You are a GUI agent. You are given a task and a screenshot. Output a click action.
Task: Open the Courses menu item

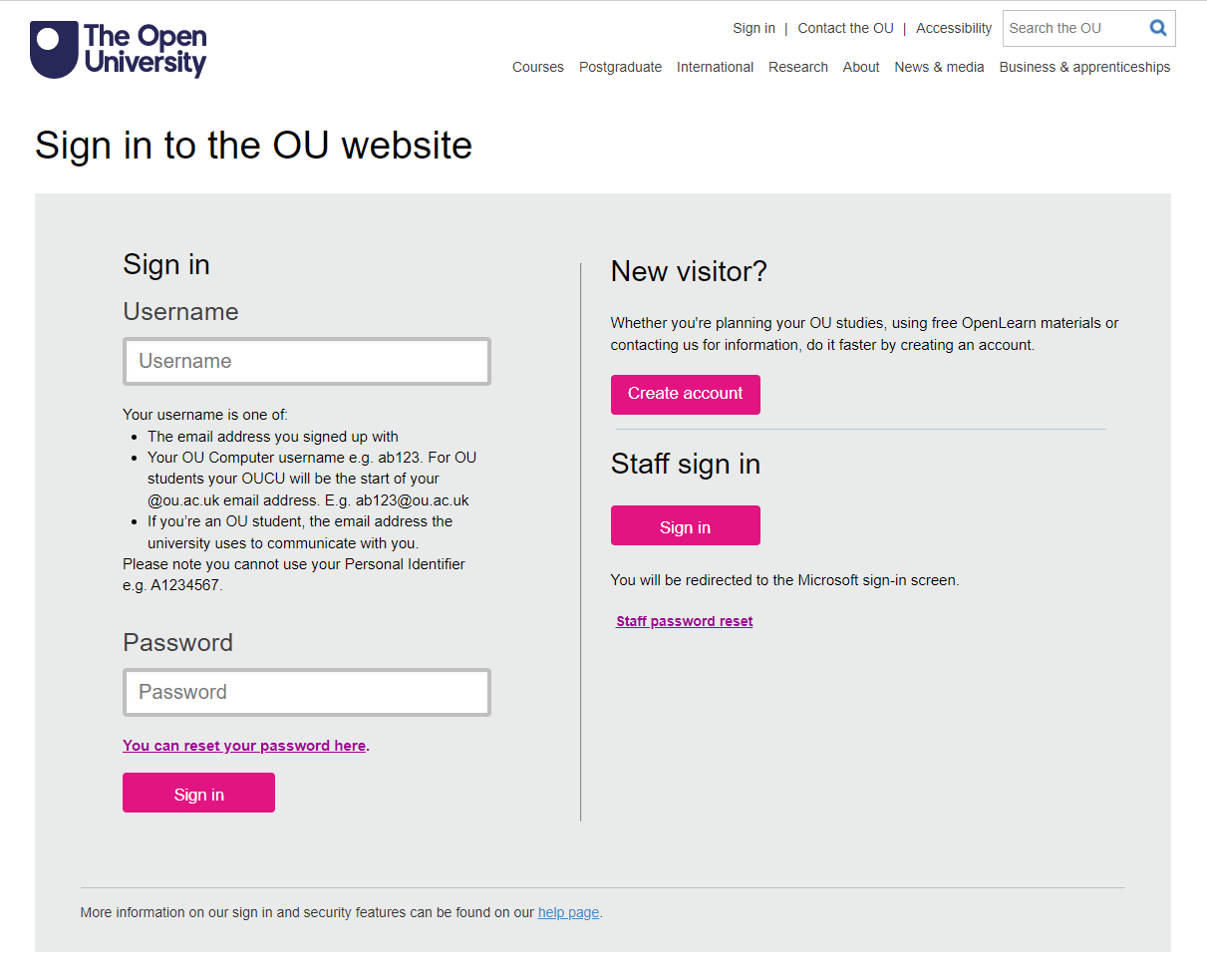pyautogui.click(x=538, y=67)
